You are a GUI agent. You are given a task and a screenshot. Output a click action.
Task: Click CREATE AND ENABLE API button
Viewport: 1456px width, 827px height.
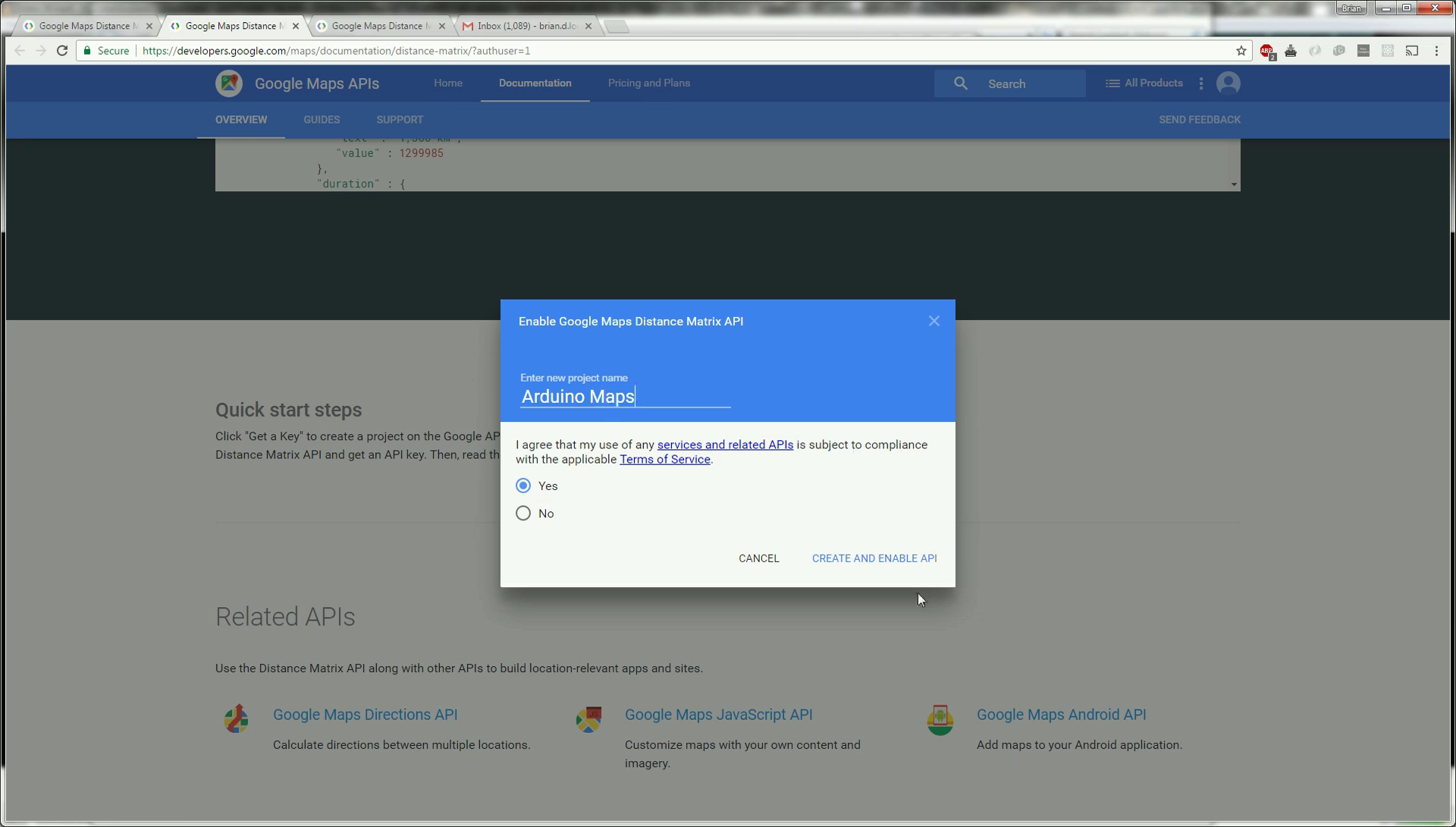pos(874,558)
